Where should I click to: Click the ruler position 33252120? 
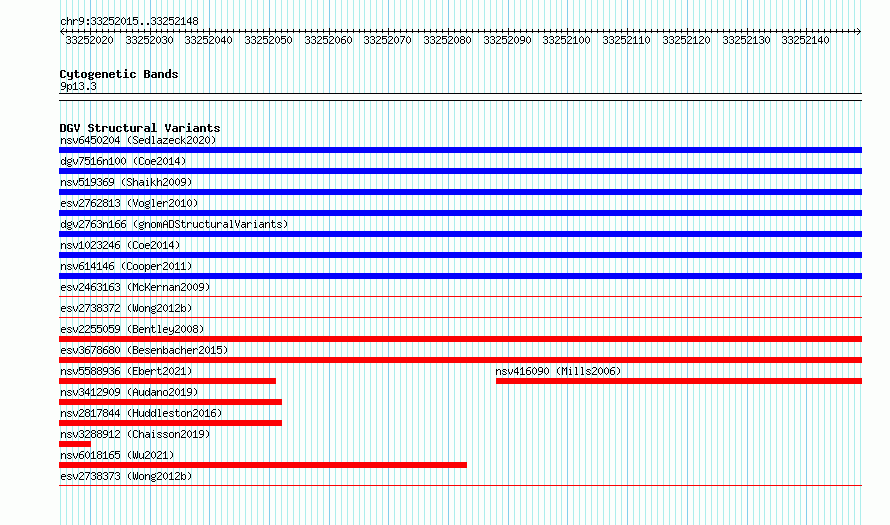coord(686,40)
